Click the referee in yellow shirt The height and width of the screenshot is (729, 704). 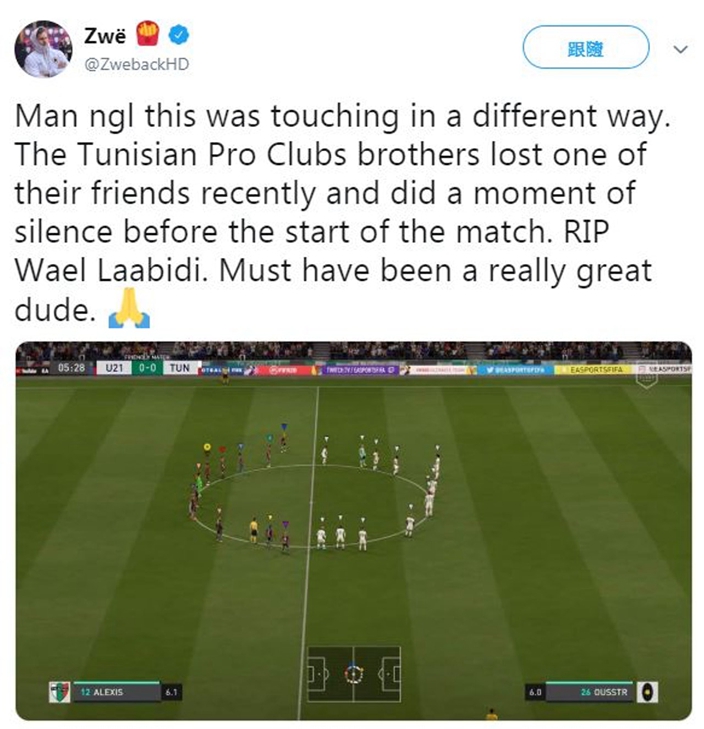[253, 530]
